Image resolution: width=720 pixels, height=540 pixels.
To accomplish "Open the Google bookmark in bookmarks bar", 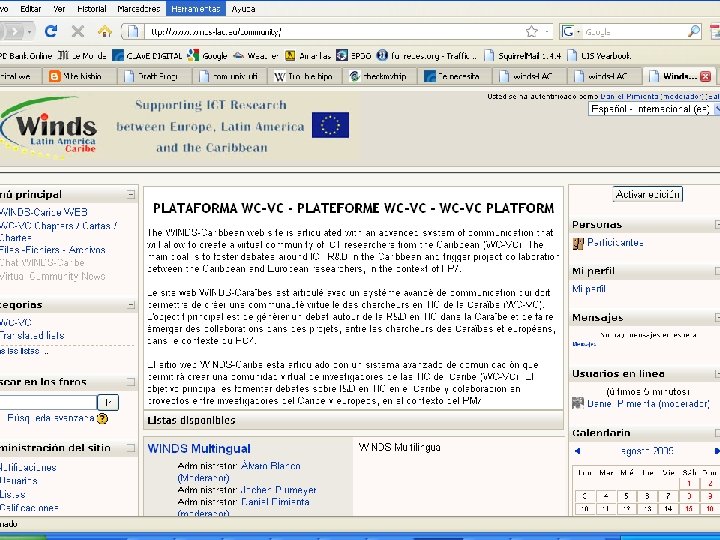I will 208,56.
